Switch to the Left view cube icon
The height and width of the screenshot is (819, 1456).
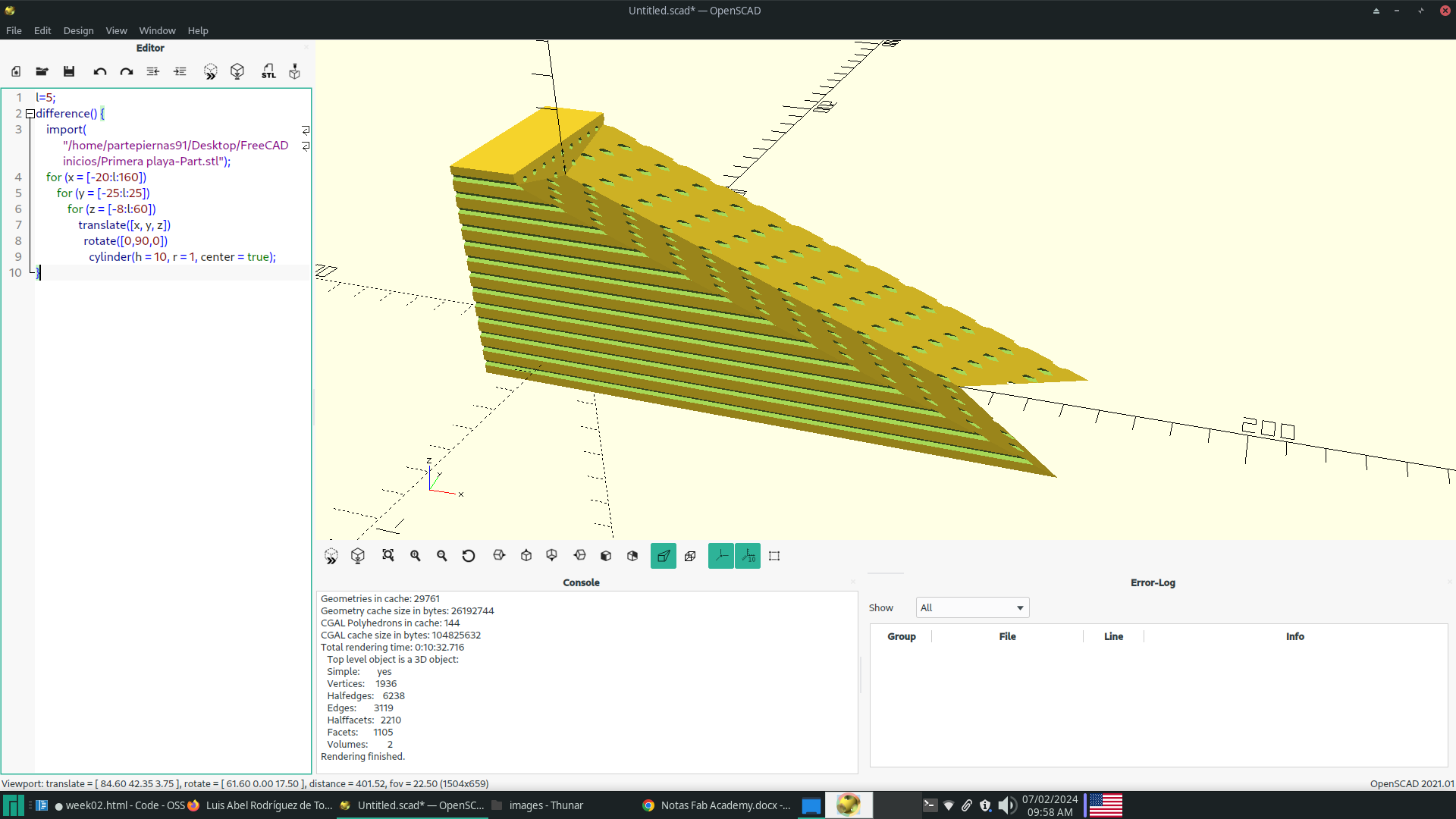coord(579,556)
